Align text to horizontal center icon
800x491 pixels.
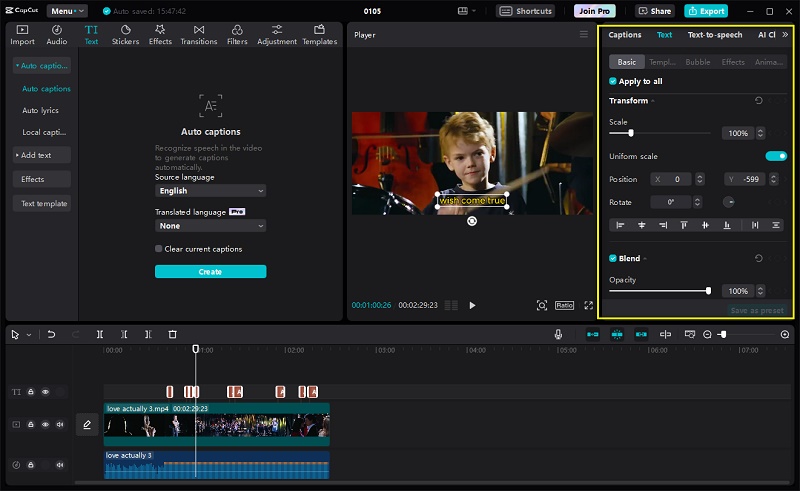[641, 225]
